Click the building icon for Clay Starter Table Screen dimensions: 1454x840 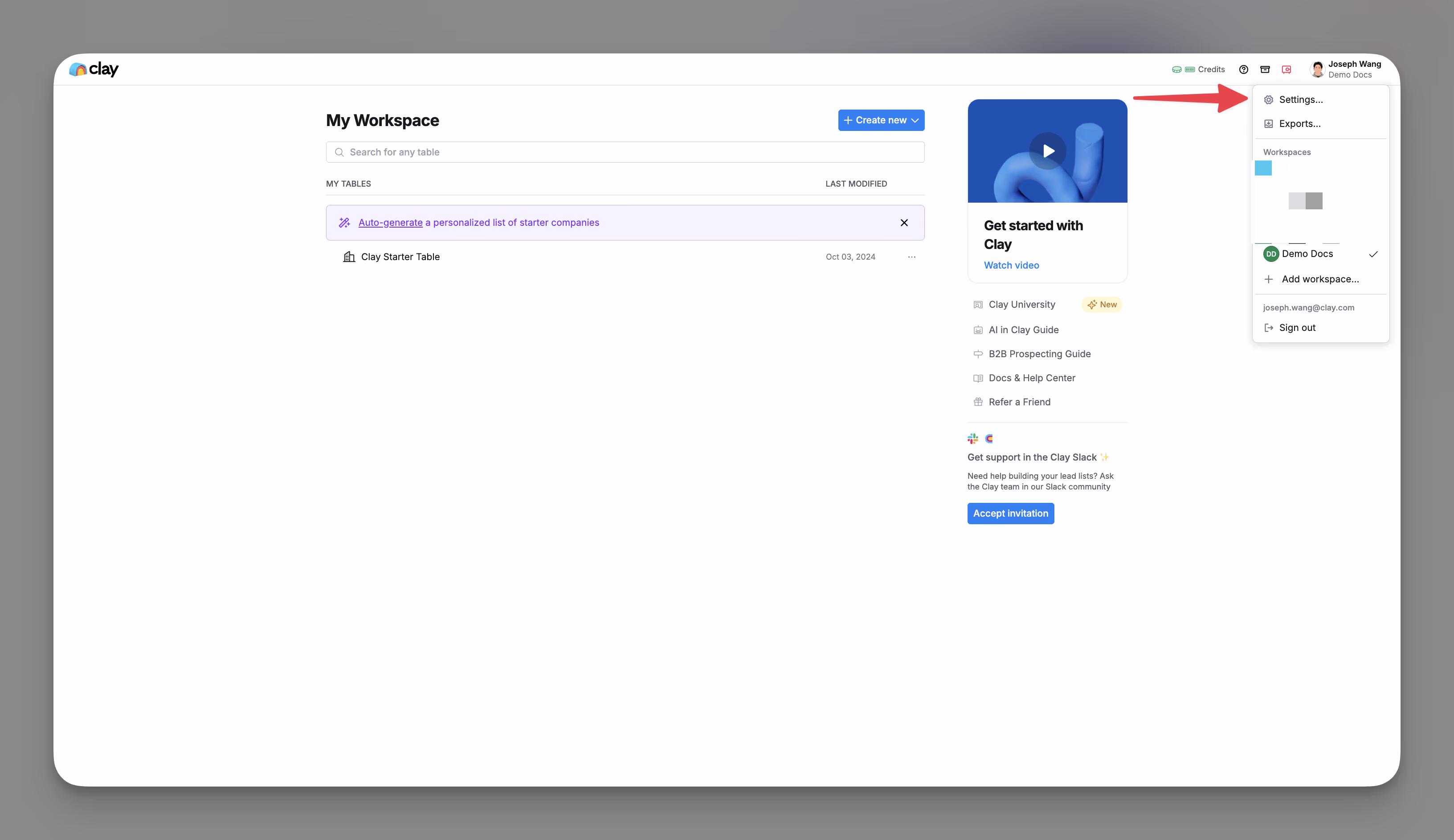click(348, 257)
